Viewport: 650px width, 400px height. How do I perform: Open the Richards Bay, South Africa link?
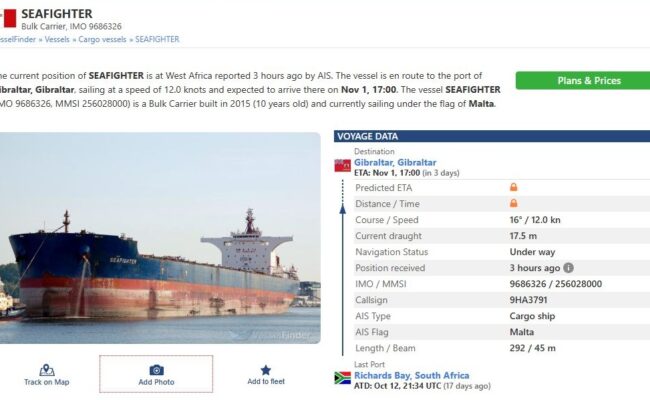coord(413,375)
